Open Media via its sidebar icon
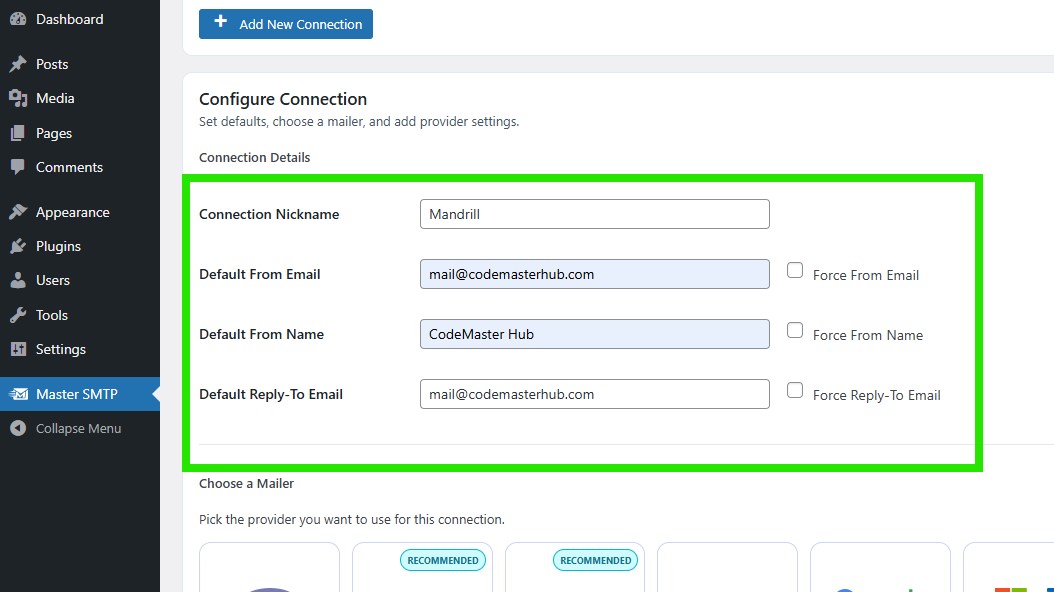Image resolution: width=1054 pixels, height=592 pixels. (18, 98)
